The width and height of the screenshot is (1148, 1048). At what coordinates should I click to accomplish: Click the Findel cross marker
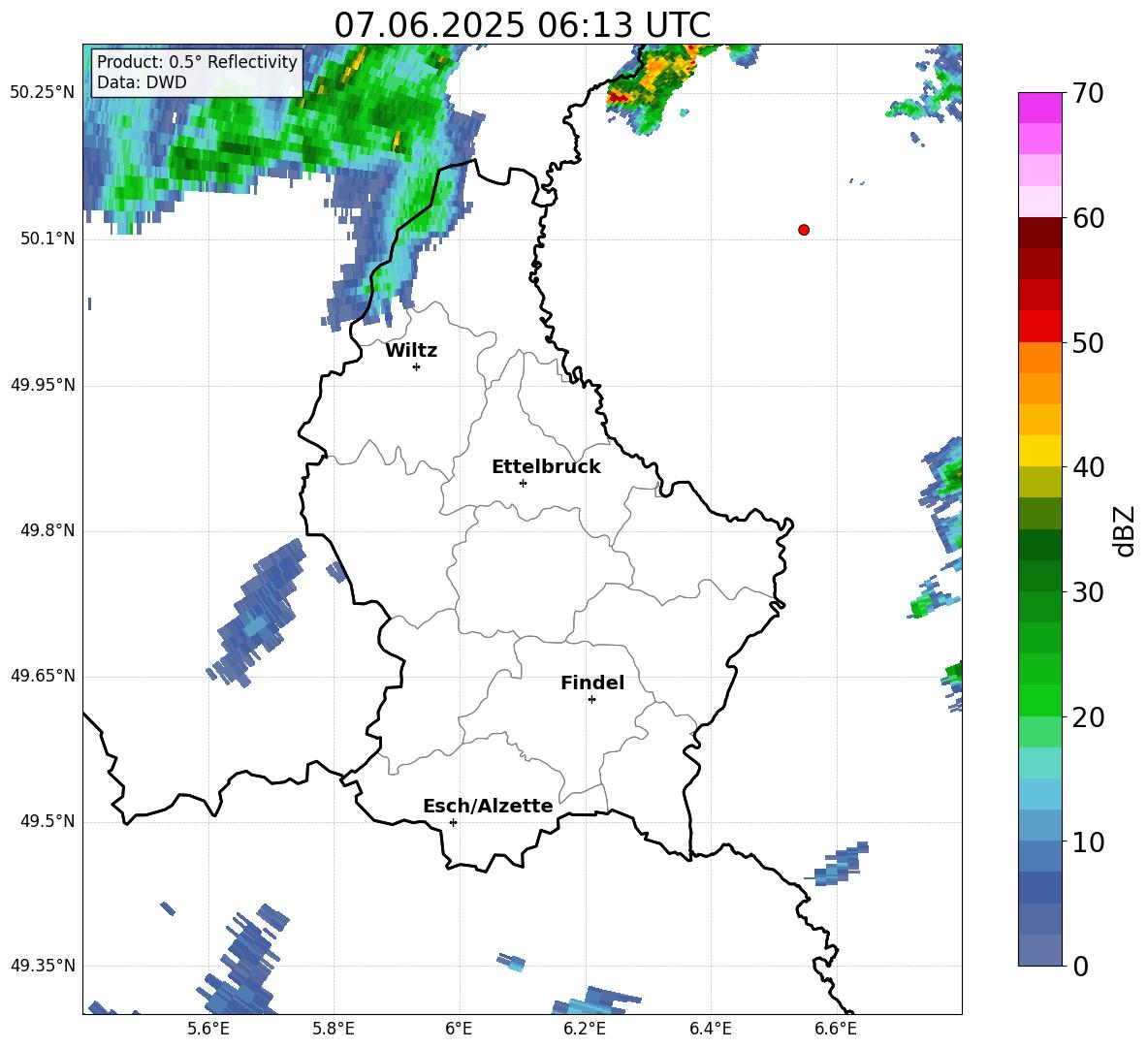click(591, 699)
